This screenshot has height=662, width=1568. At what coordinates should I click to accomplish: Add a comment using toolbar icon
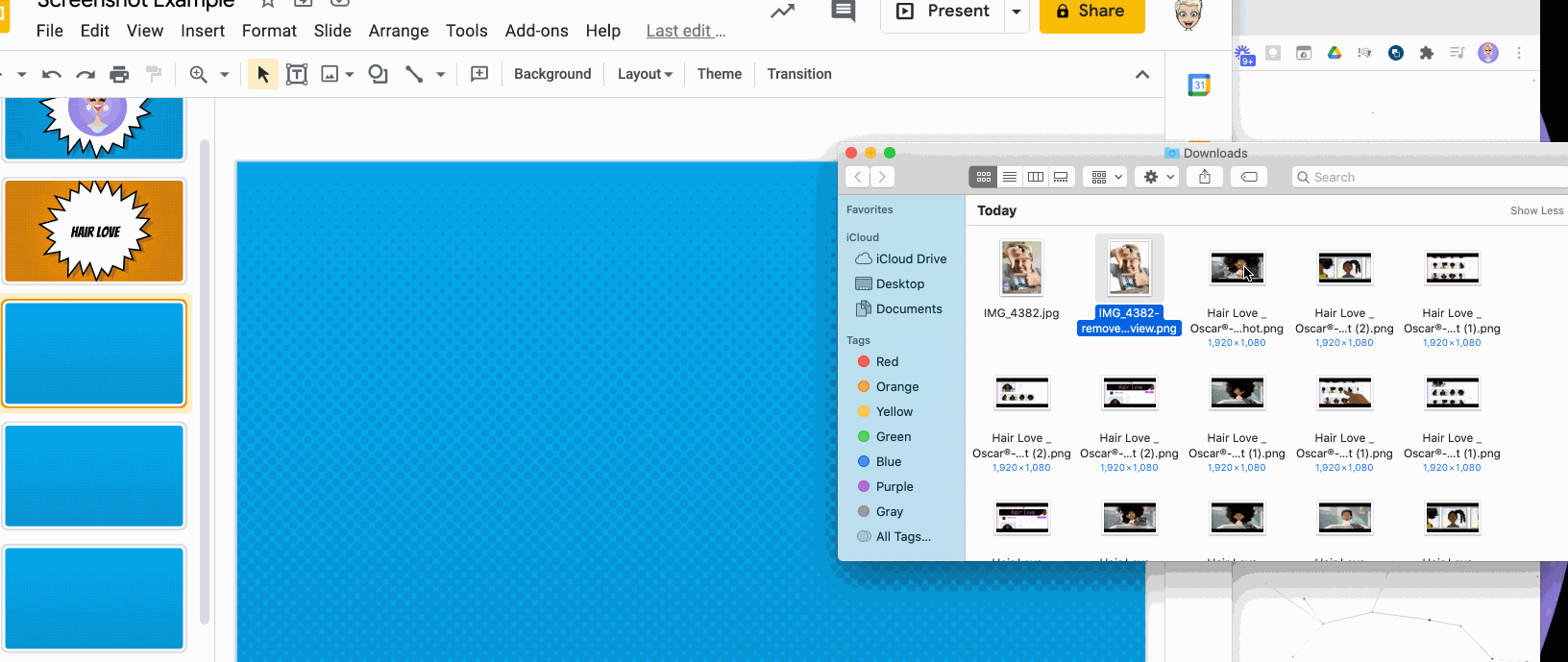coord(479,74)
